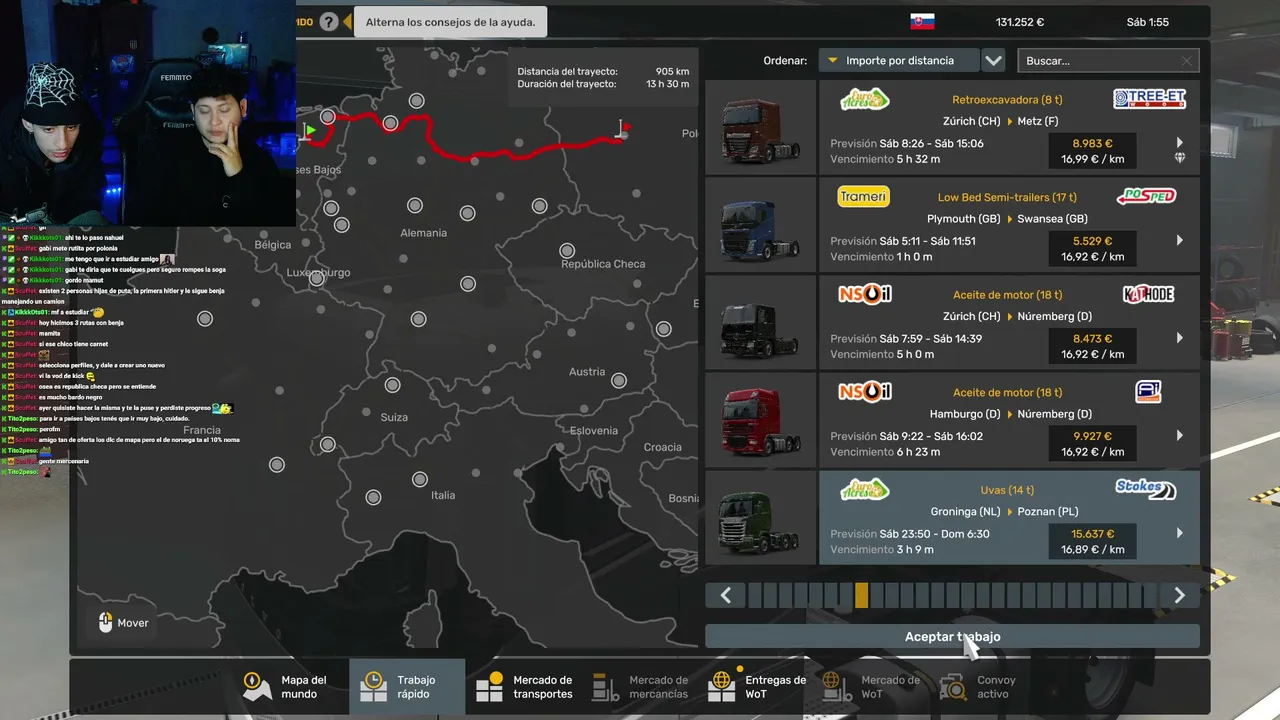Screen dimensions: 1280x720
Task: Click the 'Uvas (14 t)' cargo title
Action: coord(1007,490)
